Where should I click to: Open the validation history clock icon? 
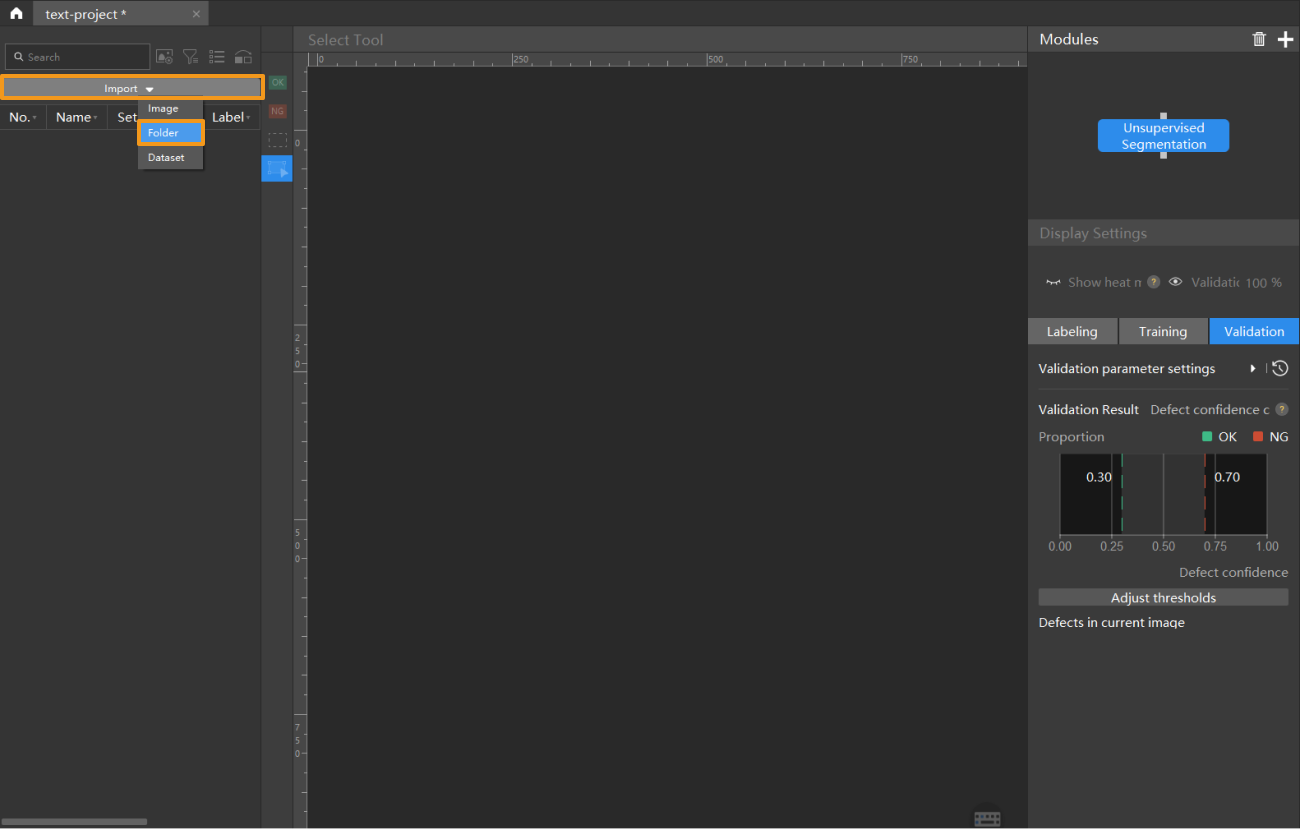(x=1280, y=368)
